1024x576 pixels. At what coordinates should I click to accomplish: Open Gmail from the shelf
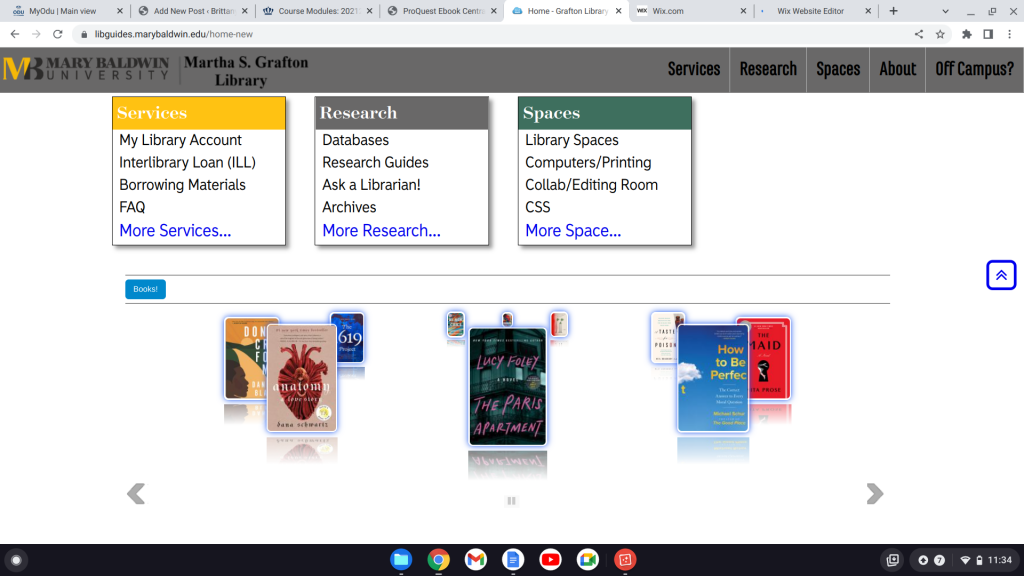point(475,560)
